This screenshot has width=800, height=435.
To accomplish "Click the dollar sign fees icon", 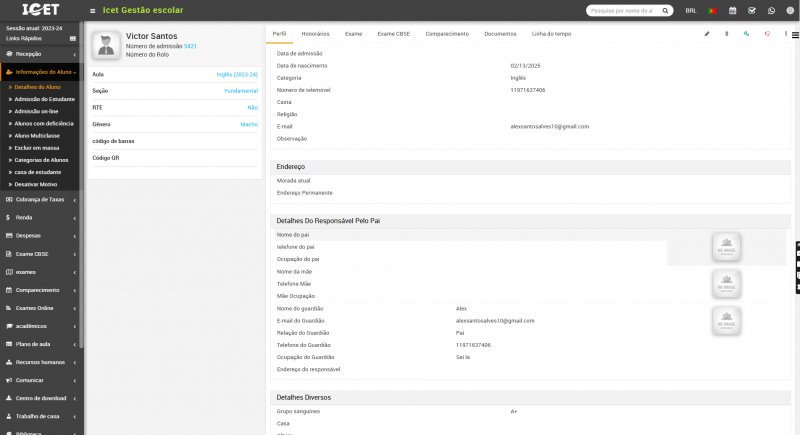I will pyautogui.click(x=727, y=33).
